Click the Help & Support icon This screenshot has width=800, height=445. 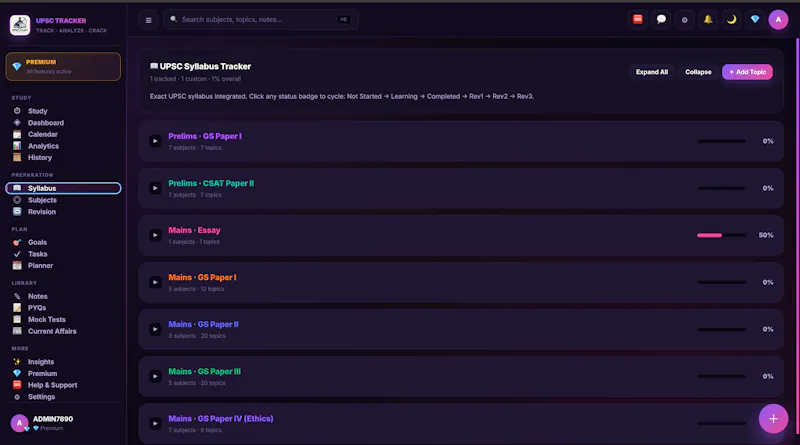coord(17,385)
